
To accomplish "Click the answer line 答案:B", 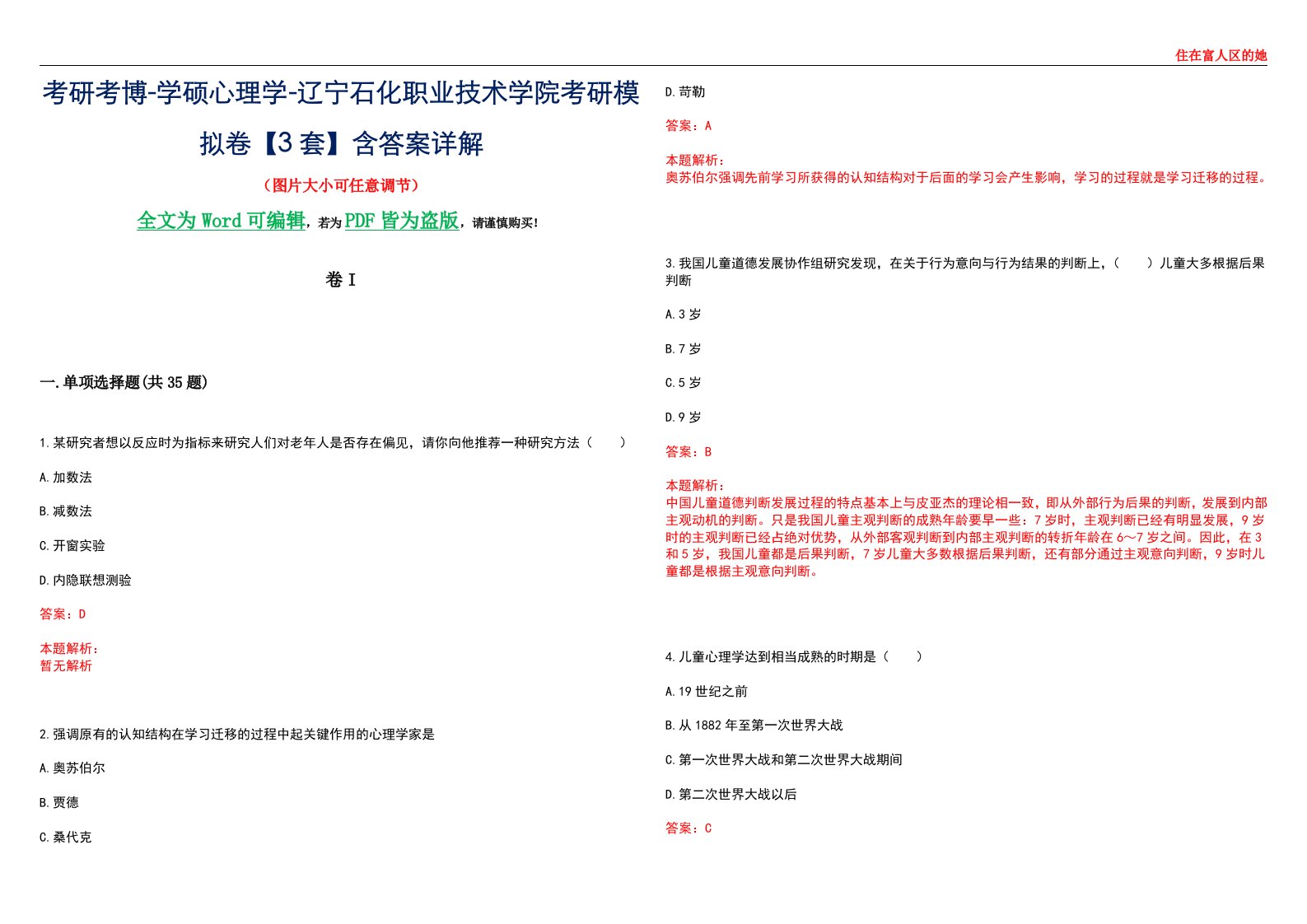I will coord(689,452).
